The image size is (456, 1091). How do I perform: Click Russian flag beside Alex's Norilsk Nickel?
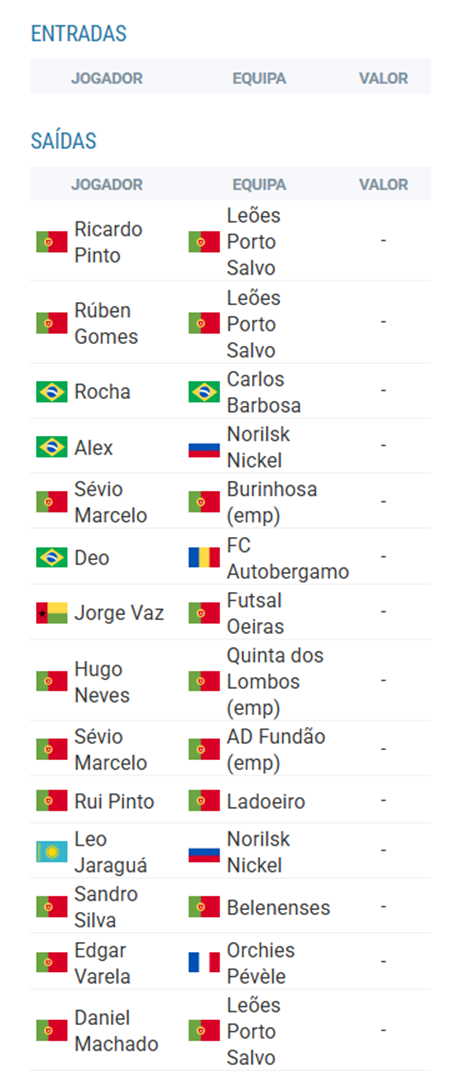[x=204, y=447]
